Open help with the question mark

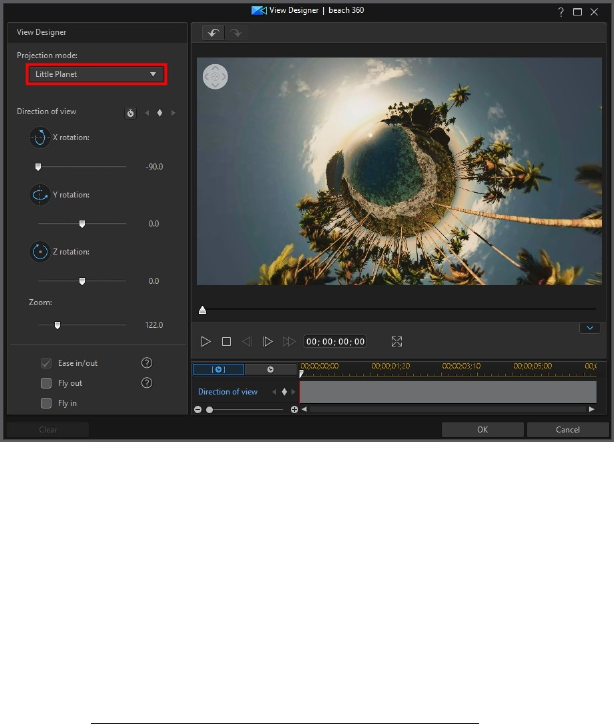tap(560, 12)
